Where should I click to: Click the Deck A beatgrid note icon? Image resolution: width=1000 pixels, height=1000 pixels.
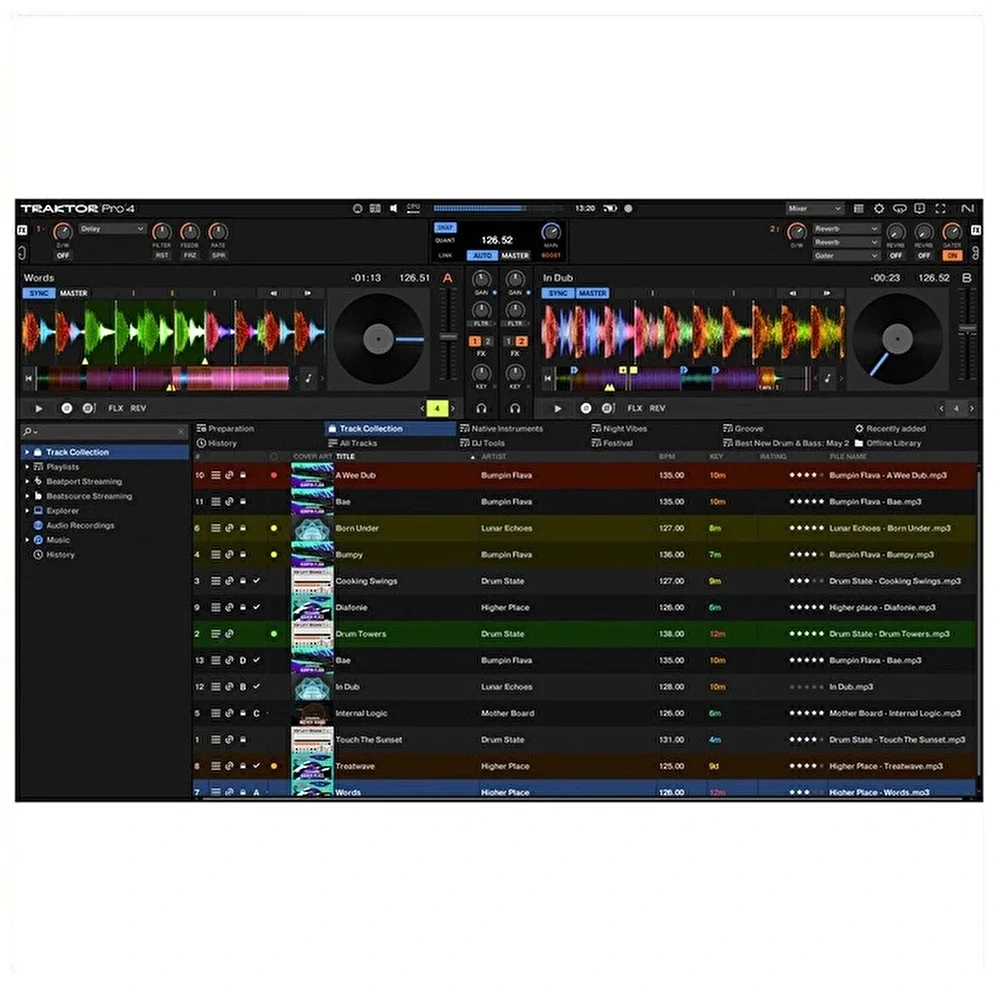(309, 379)
